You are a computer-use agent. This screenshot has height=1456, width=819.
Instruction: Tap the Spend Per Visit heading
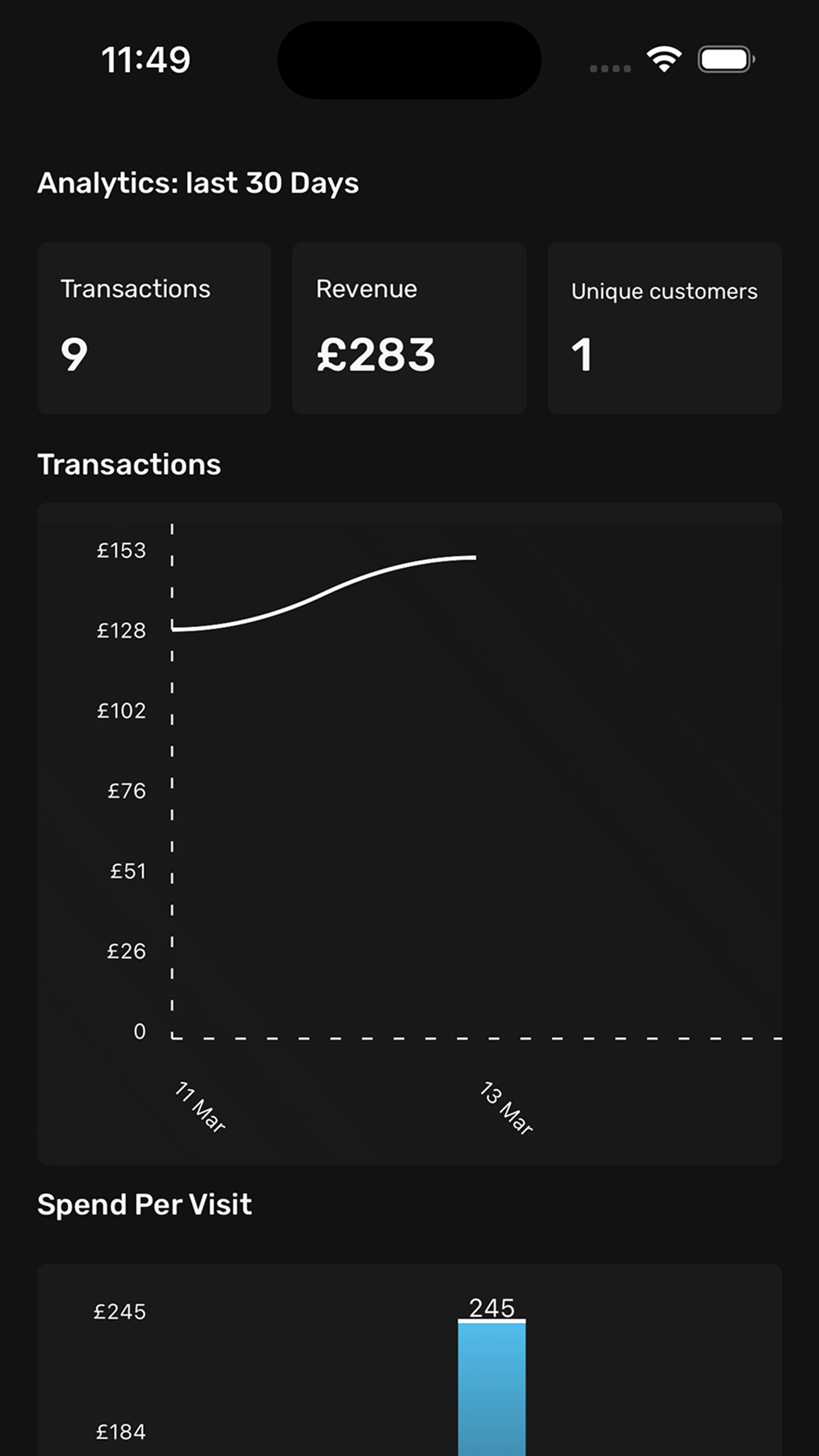coord(144,1205)
